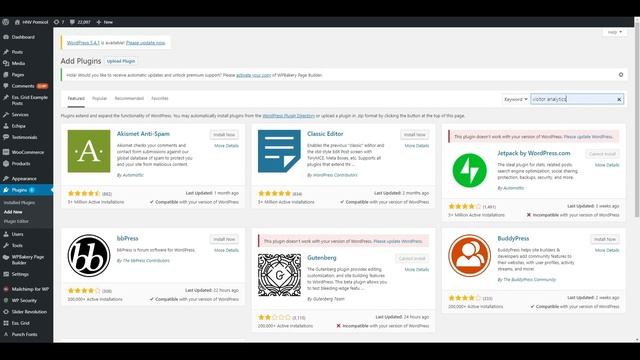This screenshot has width=640, height=360.
Task: Go to Installed Plugins submenu
Action: click(x=19, y=203)
